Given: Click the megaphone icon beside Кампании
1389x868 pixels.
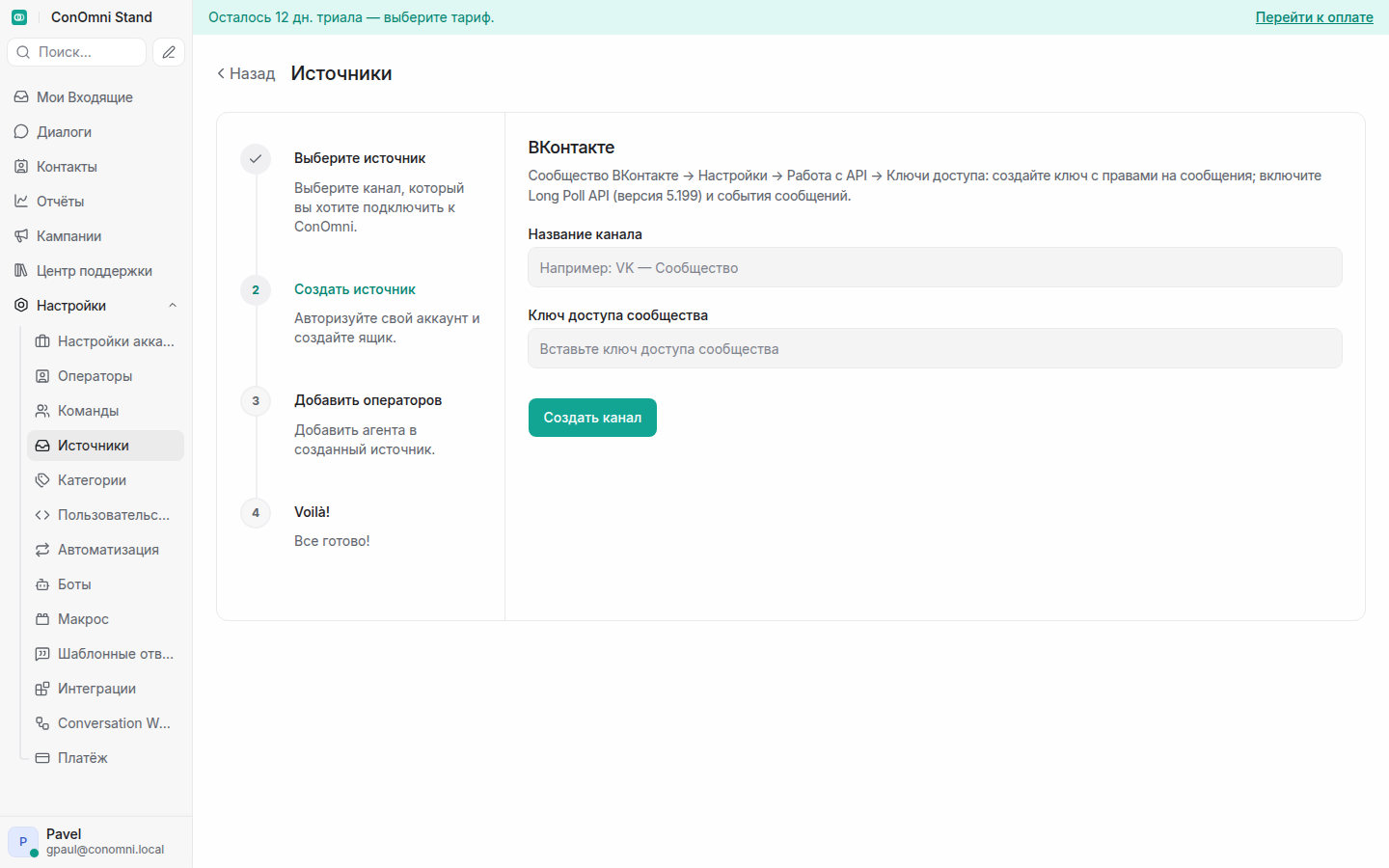Looking at the screenshot, I should (x=21, y=236).
